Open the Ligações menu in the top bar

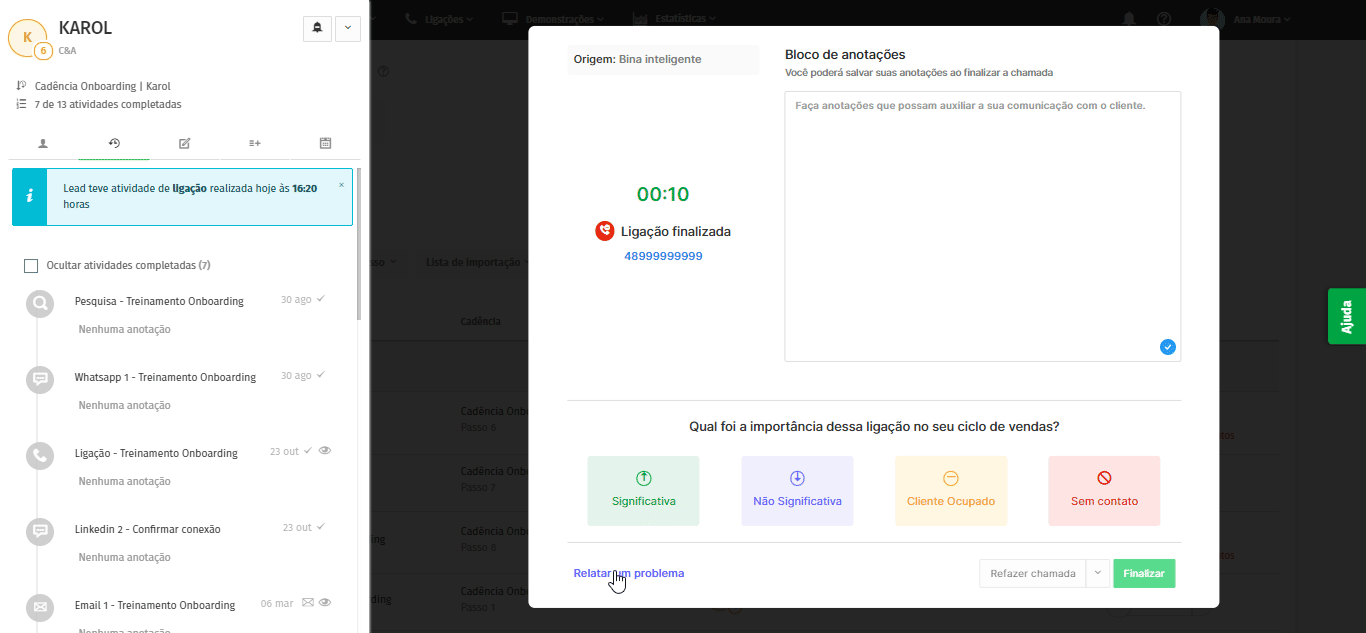click(x=439, y=18)
